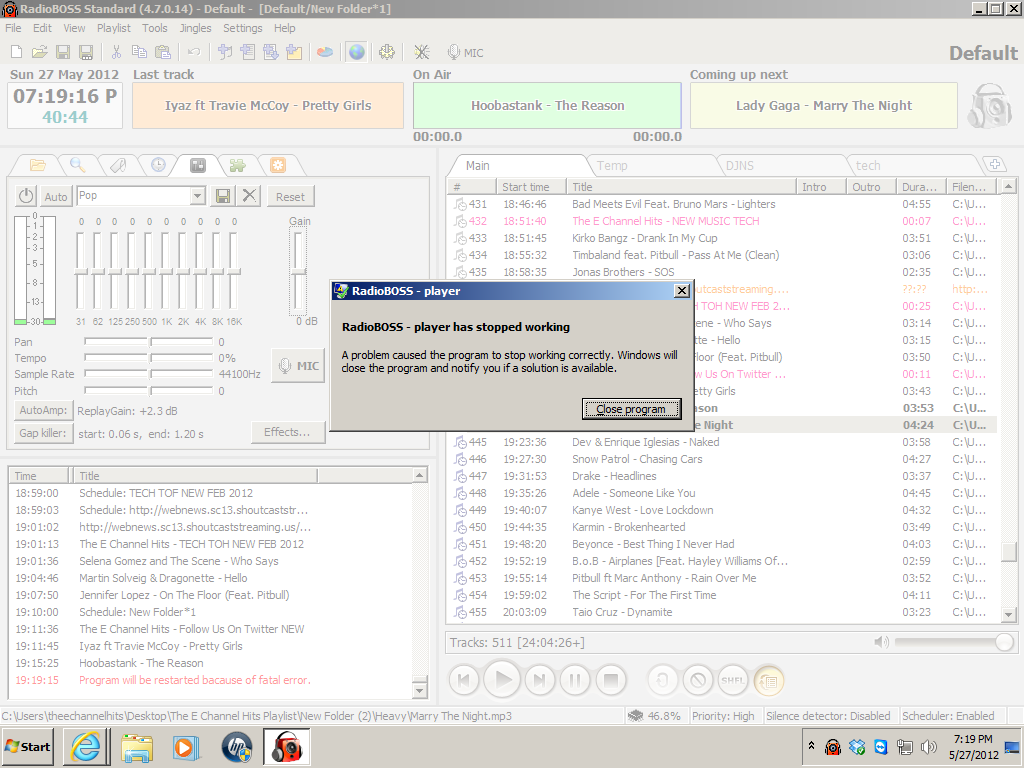Save the equalizer preset with the floppy icon
The image size is (1024, 768).
pyautogui.click(x=222, y=196)
